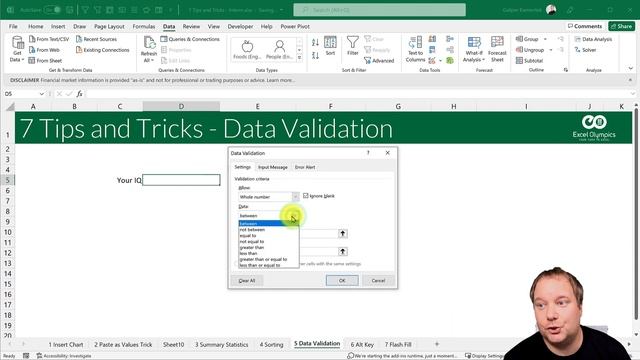Image resolution: width=640 pixels, height=360 pixels.
Task: Select column F header
Action: coord(331,107)
